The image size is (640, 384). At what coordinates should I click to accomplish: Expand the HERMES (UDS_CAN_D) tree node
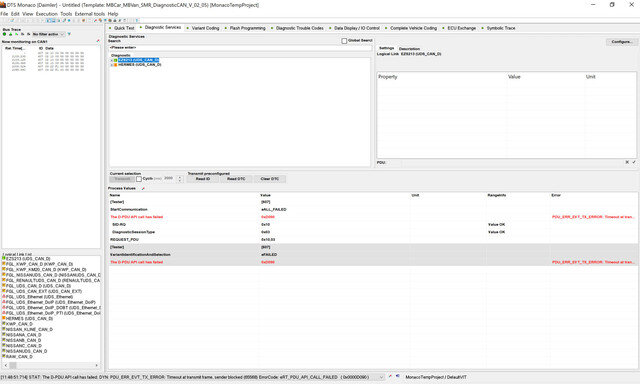click(111, 65)
